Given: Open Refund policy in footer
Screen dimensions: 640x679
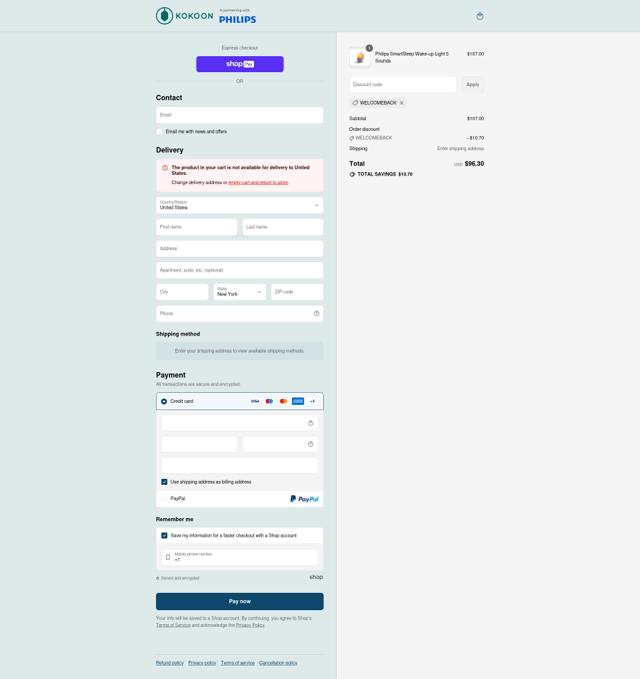Looking at the screenshot, I should 170,663.
